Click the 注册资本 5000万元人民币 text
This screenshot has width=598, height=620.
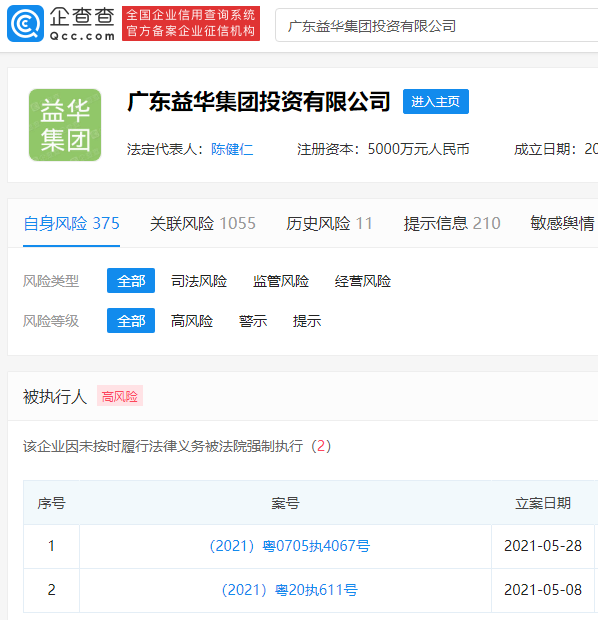pyautogui.click(x=383, y=149)
